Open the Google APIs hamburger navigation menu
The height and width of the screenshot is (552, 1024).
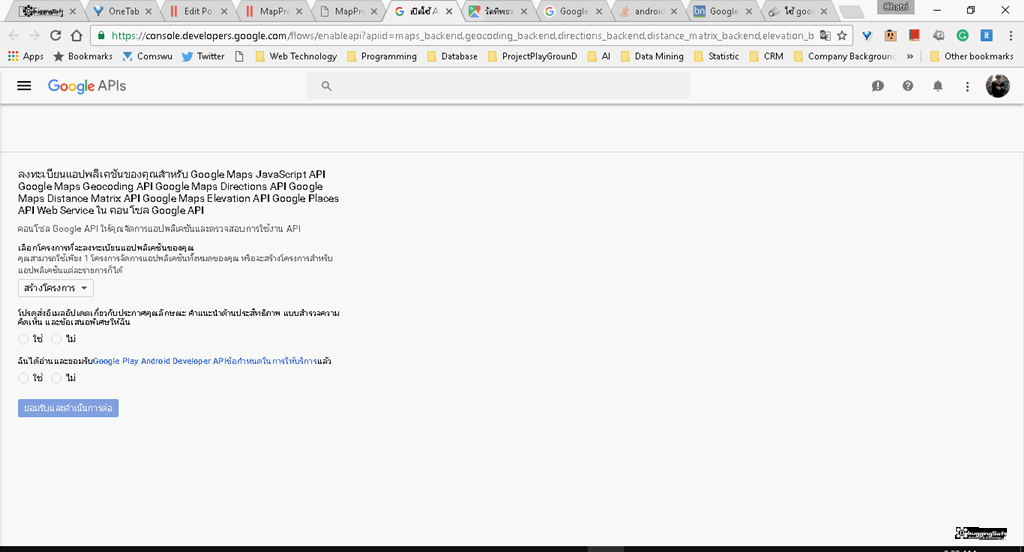(24, 86)
